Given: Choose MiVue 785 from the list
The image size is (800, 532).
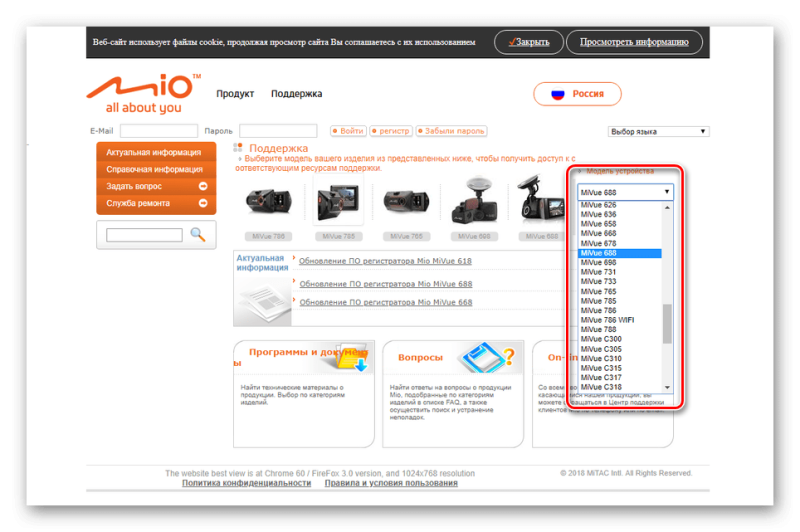Looking at the screenshot, I should (620, 301).
